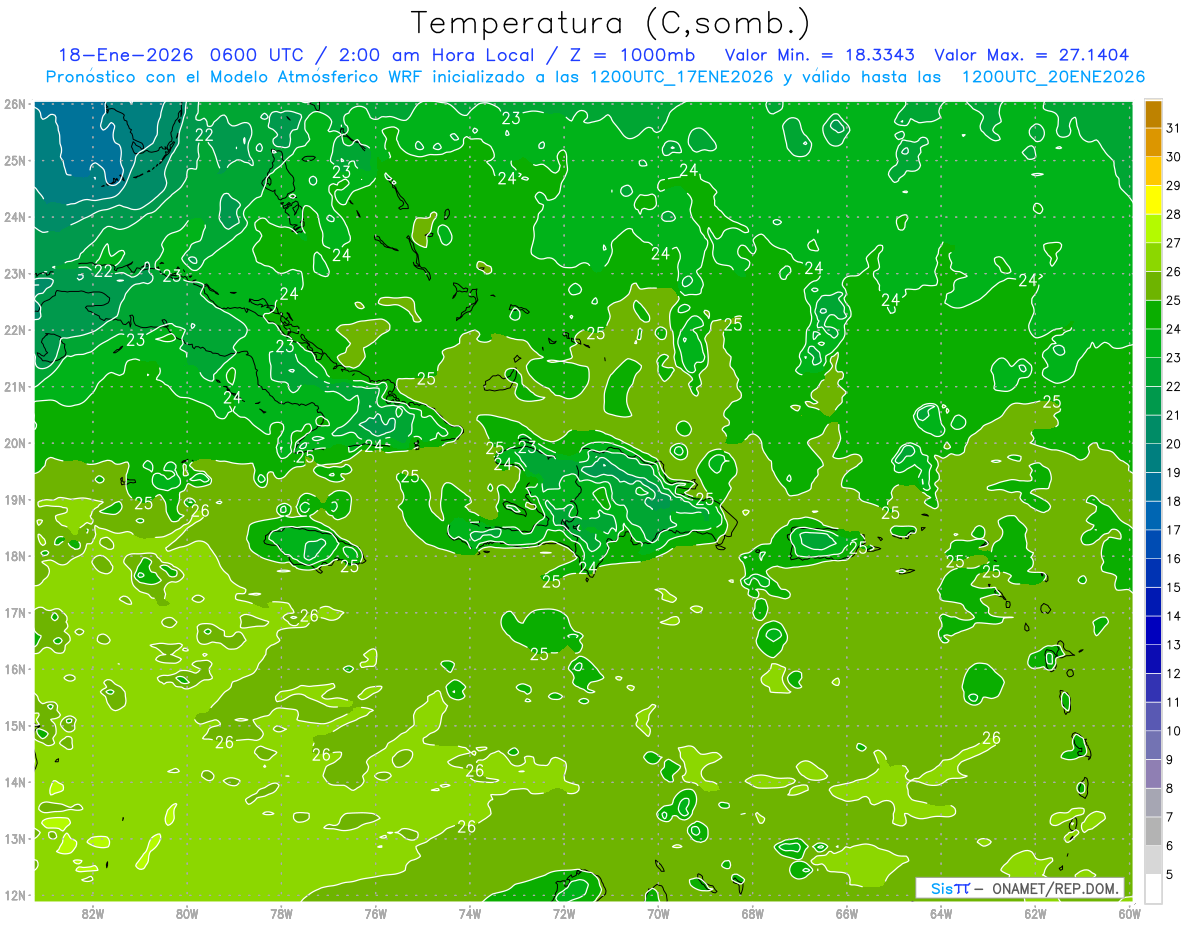
Task: Click the yellow swatch between 28 and 29
Action: (x=1153, y=200)
